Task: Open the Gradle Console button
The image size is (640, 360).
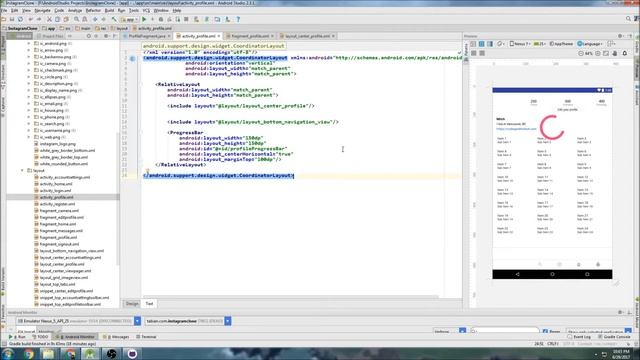Action: [x=615, y=337]
